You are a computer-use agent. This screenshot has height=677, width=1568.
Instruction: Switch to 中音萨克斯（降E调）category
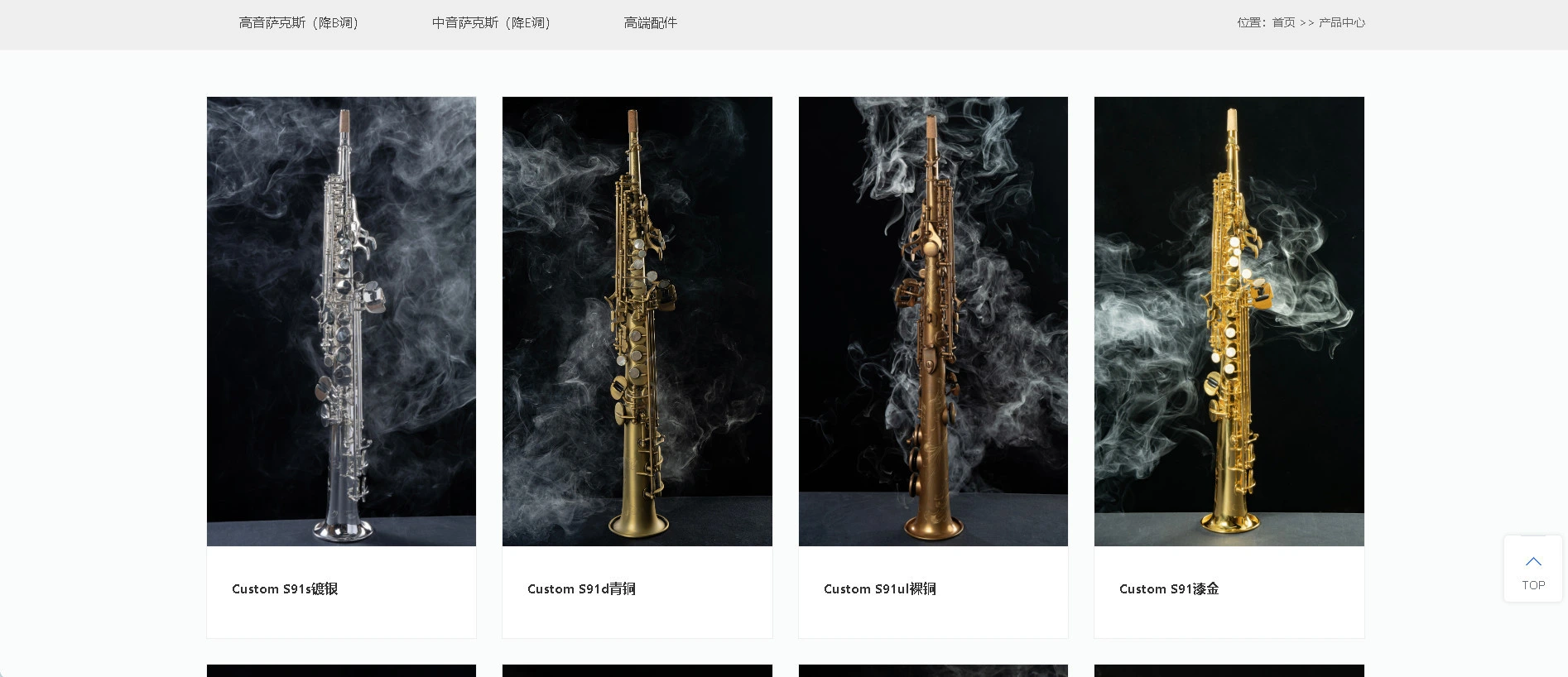tap(491, 23)
